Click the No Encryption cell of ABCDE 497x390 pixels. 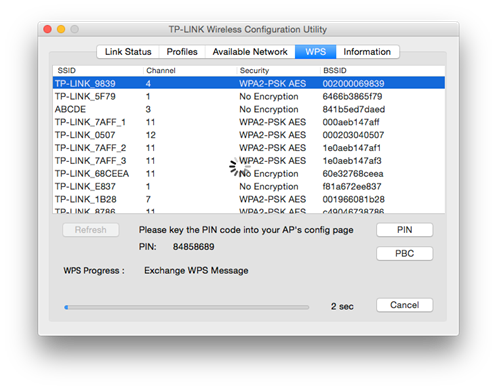click(269, 109)
